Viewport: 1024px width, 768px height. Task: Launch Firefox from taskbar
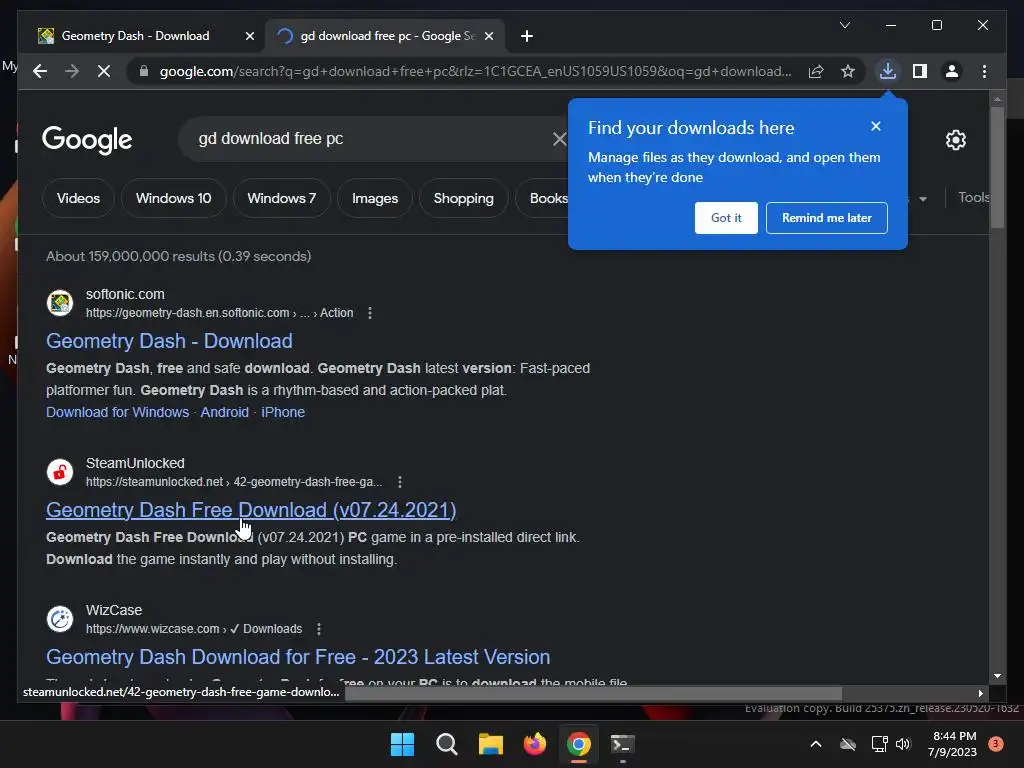coord(535,744)
